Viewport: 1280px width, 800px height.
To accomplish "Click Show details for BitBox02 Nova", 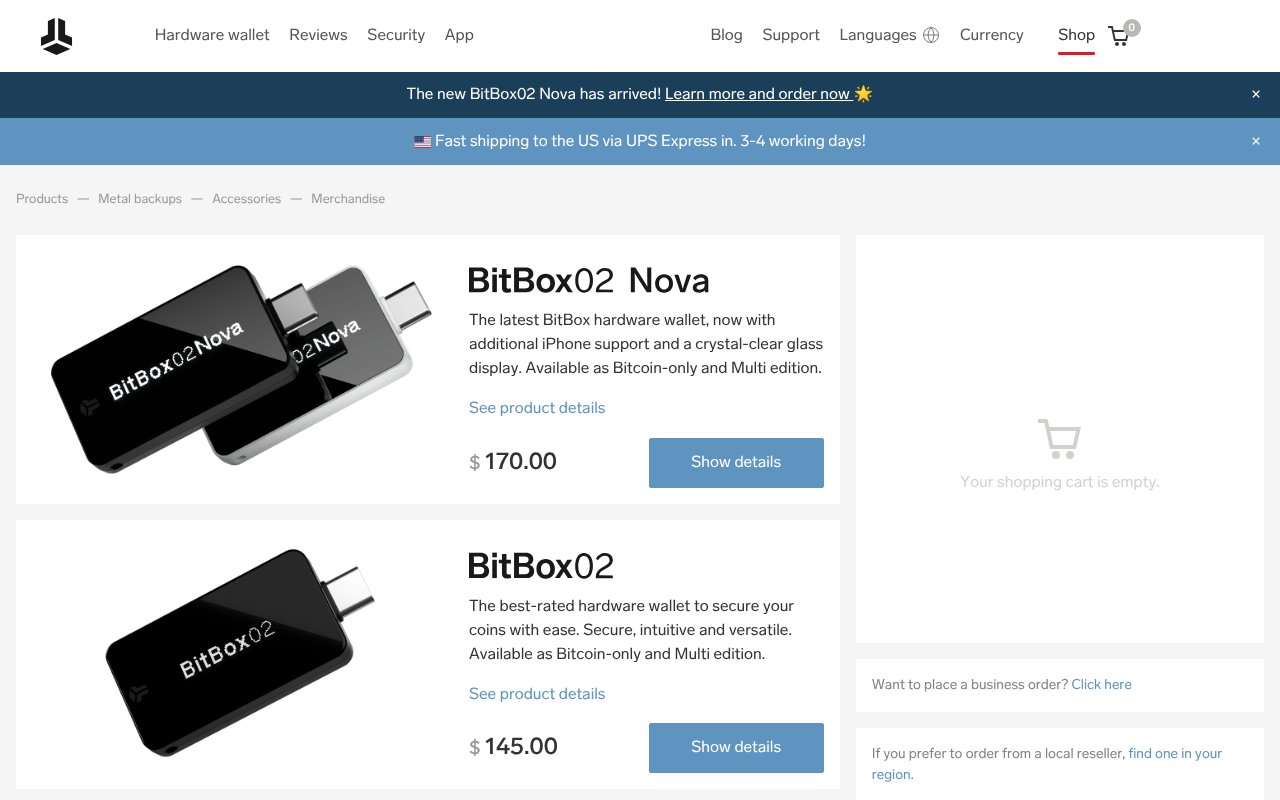I will coord(736,462).
